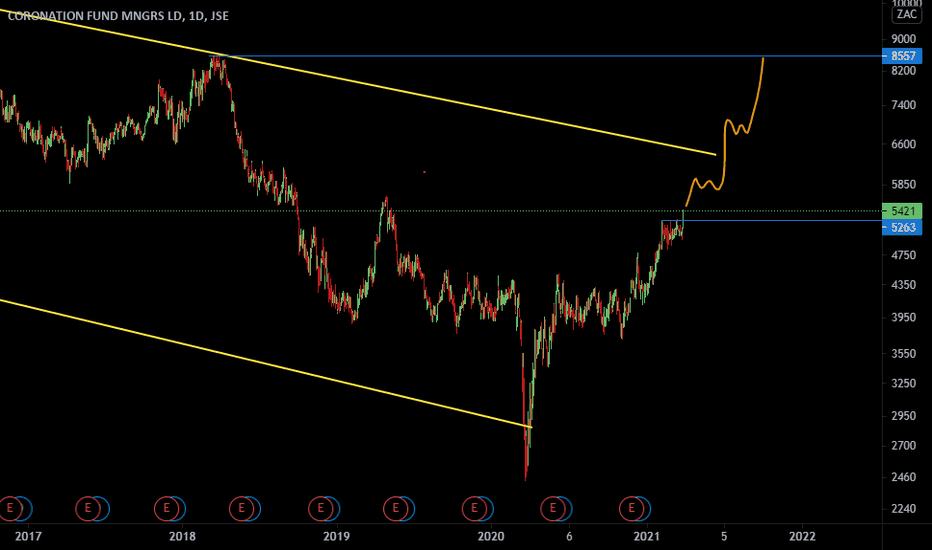Select the short blue line at 5263
The width and height of the screenshot is (932, 550).
[x=773, y=221]
